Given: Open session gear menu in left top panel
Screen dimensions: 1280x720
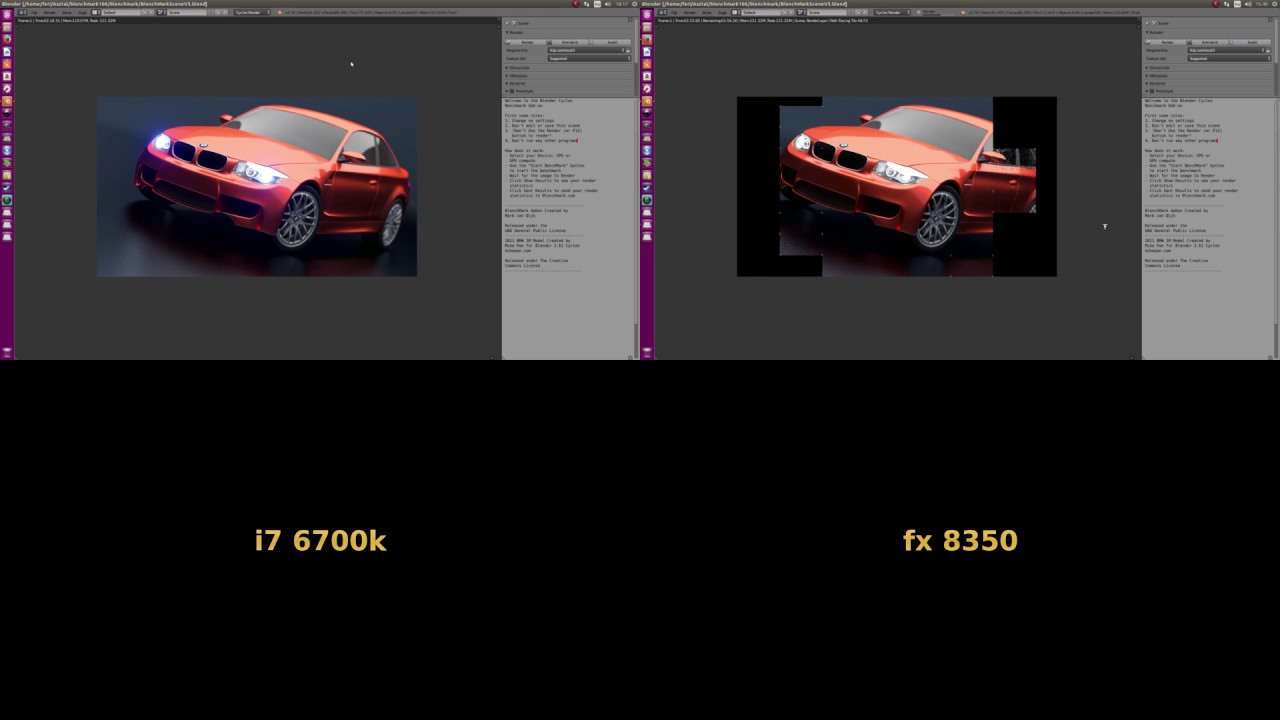Looking at the screenshot, I should pyautogui.click(x=634, y=4).
